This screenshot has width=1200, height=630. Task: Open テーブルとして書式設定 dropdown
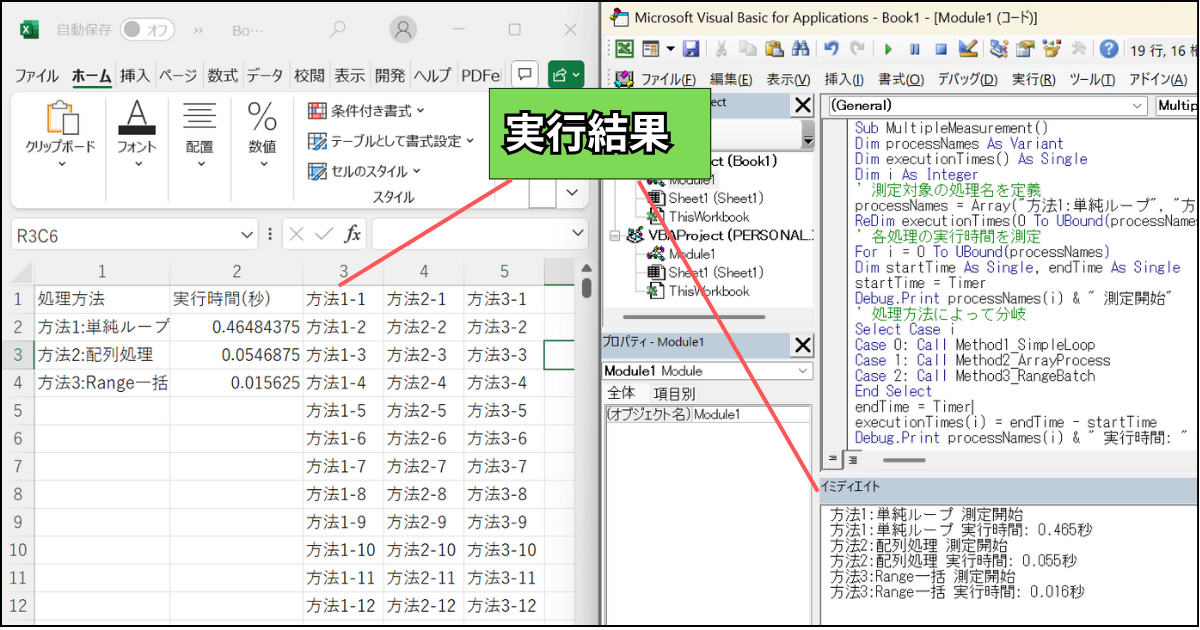pyautogui.click(x=391, y=141)
